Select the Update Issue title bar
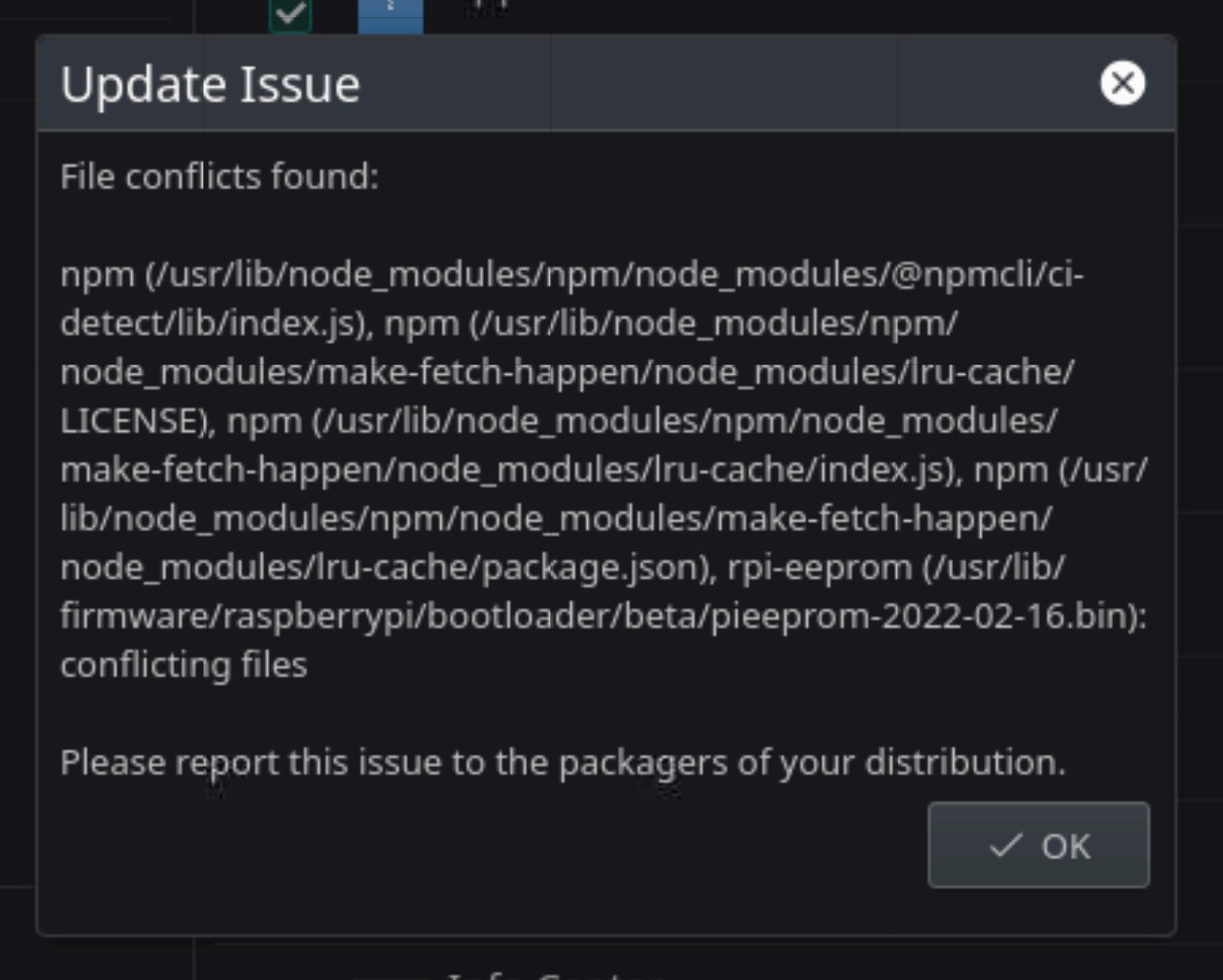 coord(209,84)
